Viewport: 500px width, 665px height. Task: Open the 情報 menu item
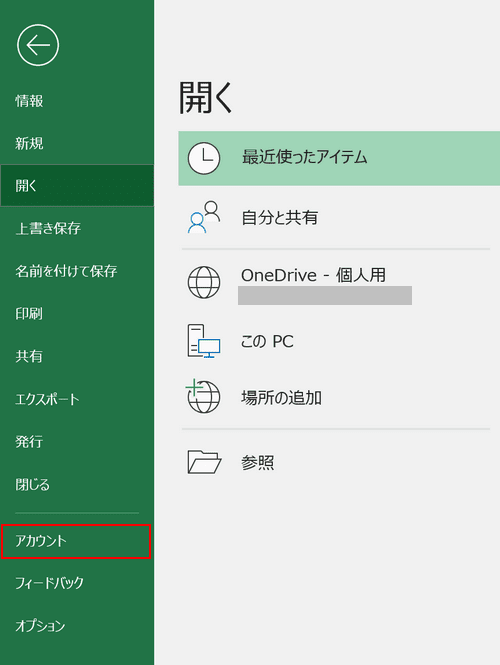tap(77, 101)
